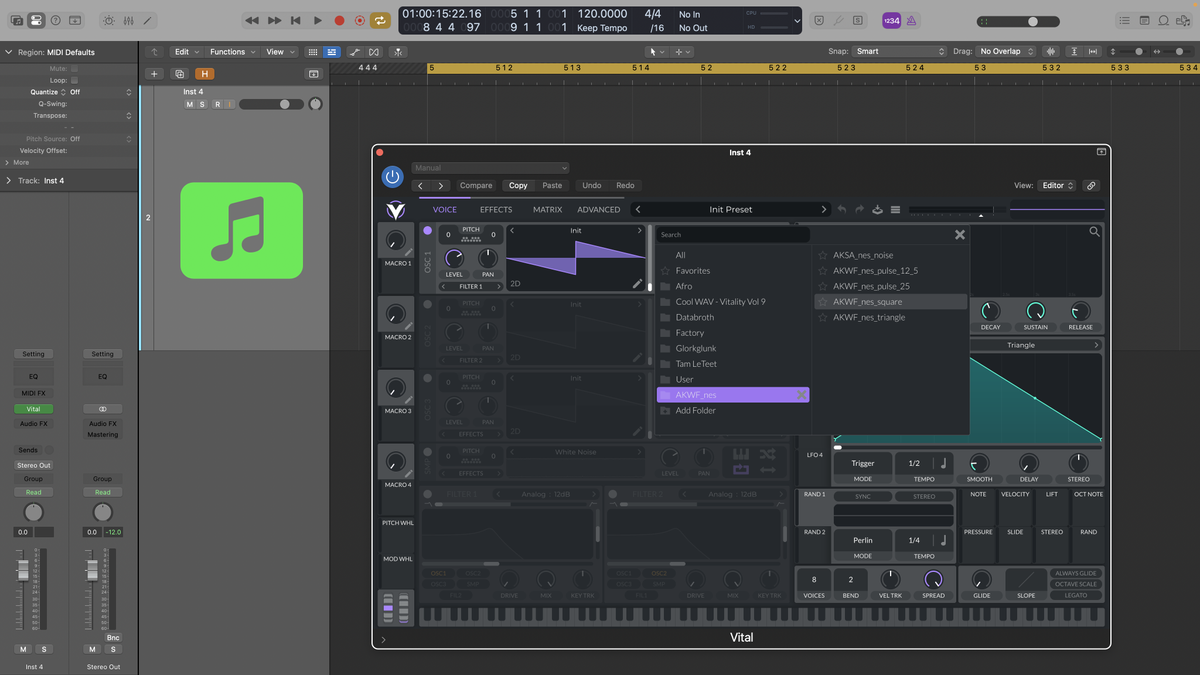
Task: Click the Play button in transport
Action: click(317, 20)
